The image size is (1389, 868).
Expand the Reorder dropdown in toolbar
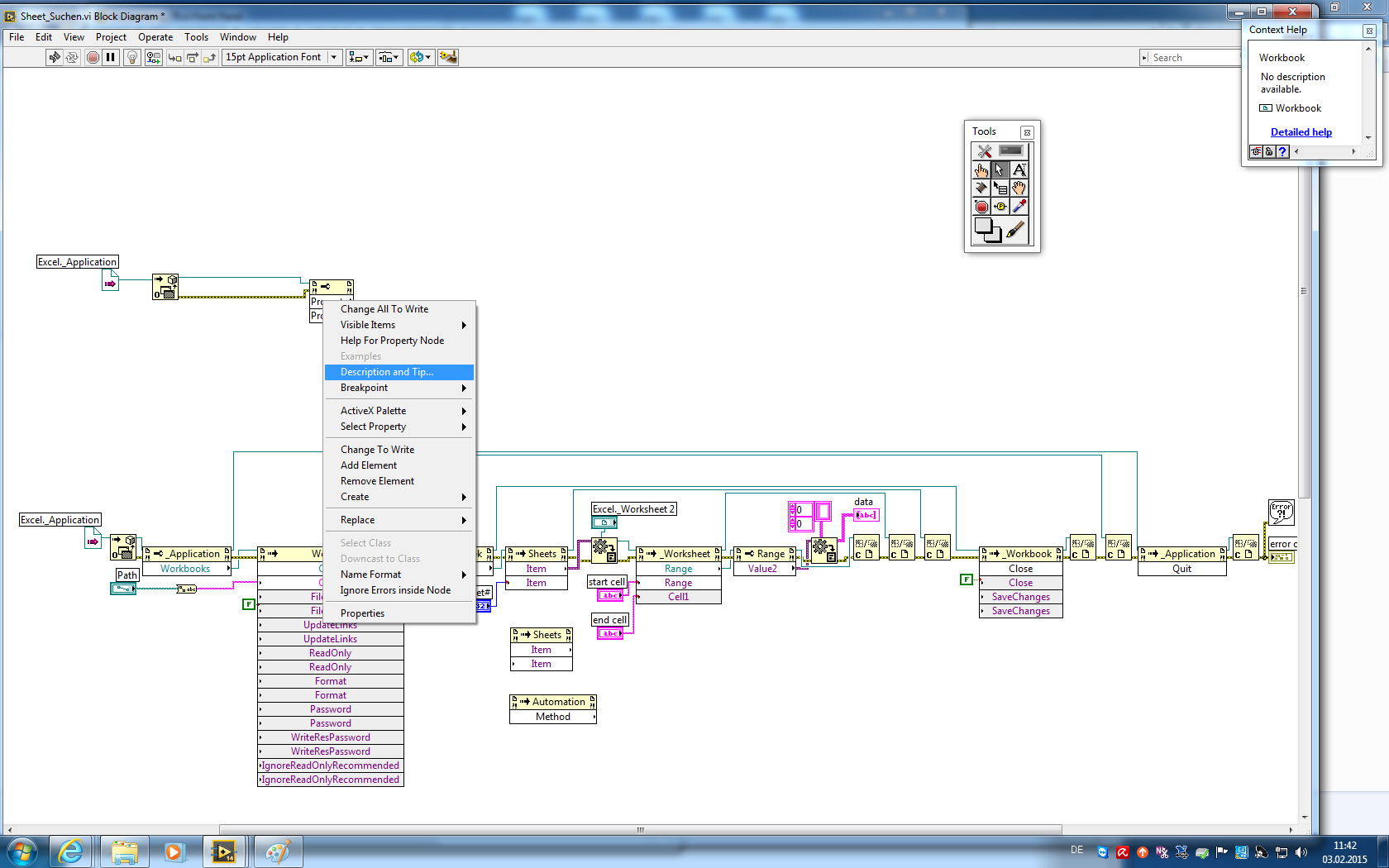[420, 57]
